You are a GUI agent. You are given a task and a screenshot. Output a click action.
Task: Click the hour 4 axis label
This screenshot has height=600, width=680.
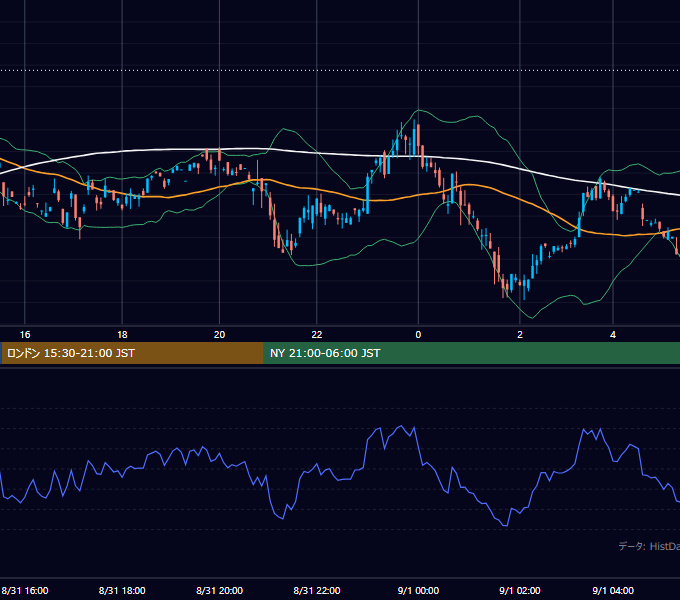tap(613, 335)
